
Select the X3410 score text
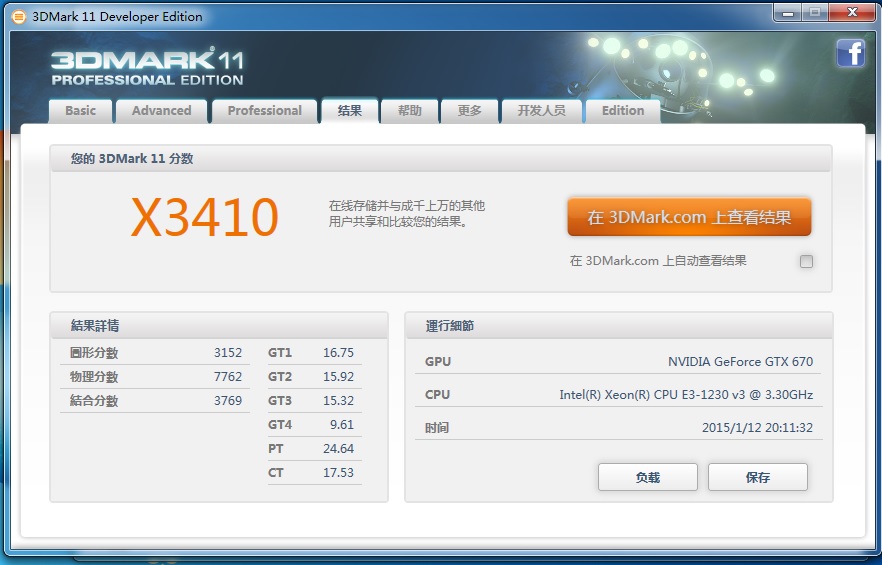click(x=205, y=217)
